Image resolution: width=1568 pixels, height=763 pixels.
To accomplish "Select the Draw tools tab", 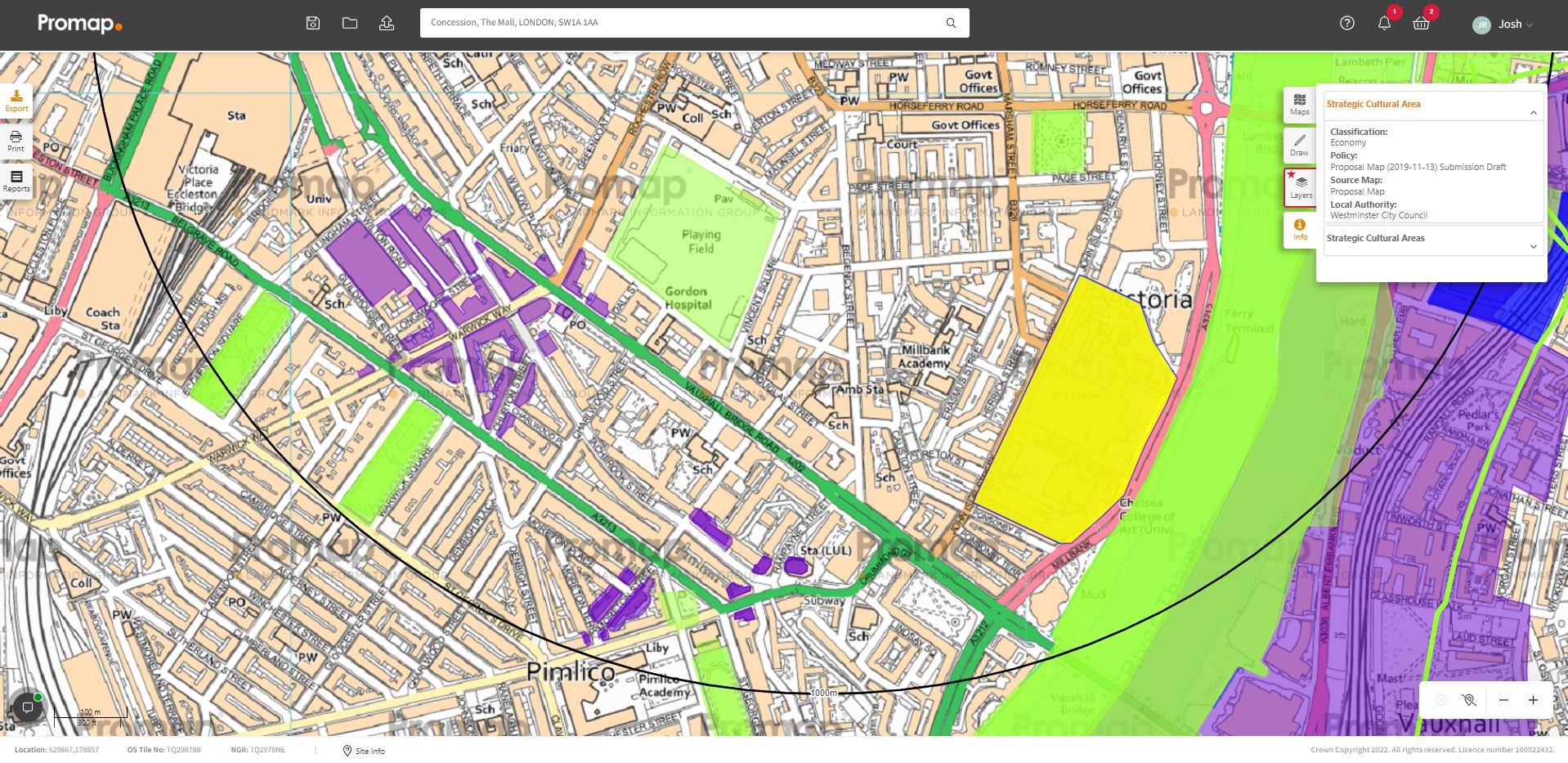I will (x=1300, y=146).
